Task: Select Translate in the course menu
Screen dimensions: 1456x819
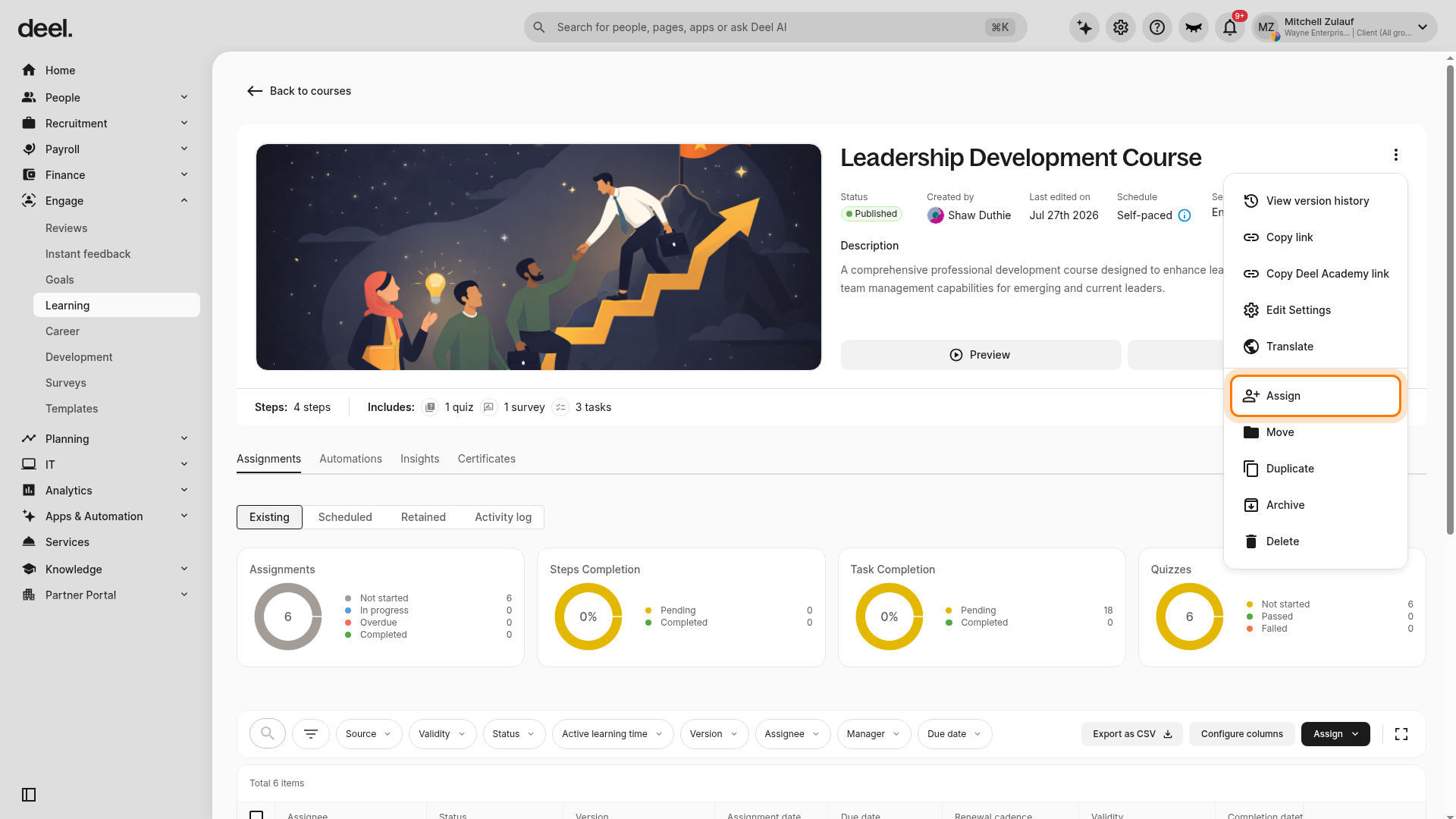Action: [x=1315, y=347]
